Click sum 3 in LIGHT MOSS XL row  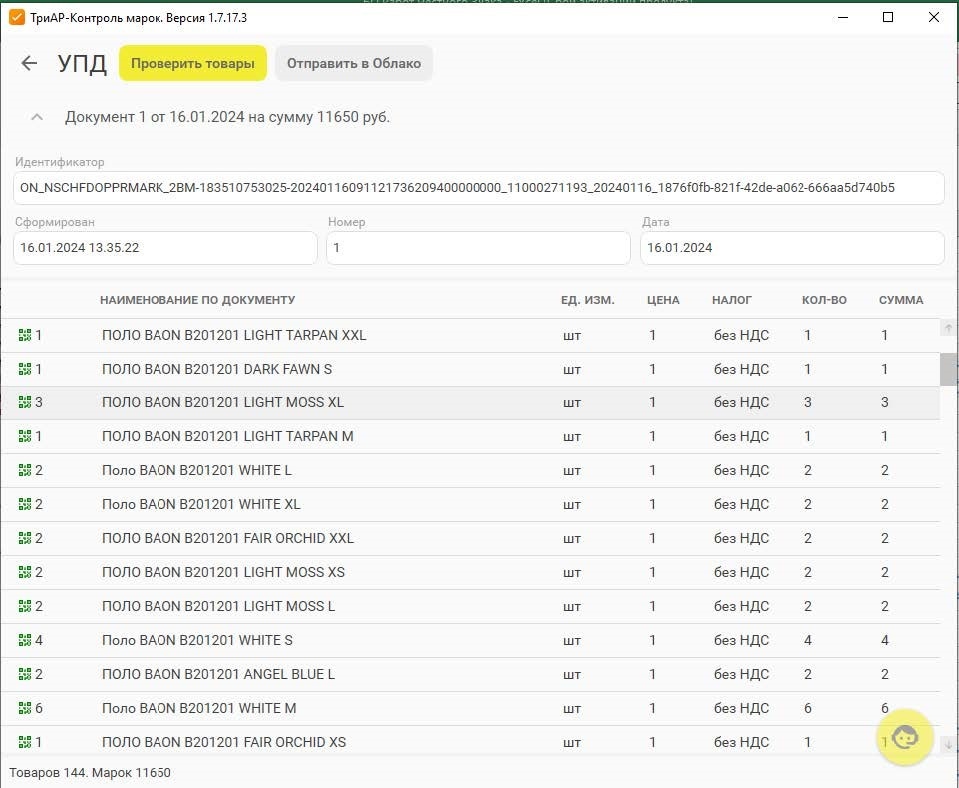point(884,402)
